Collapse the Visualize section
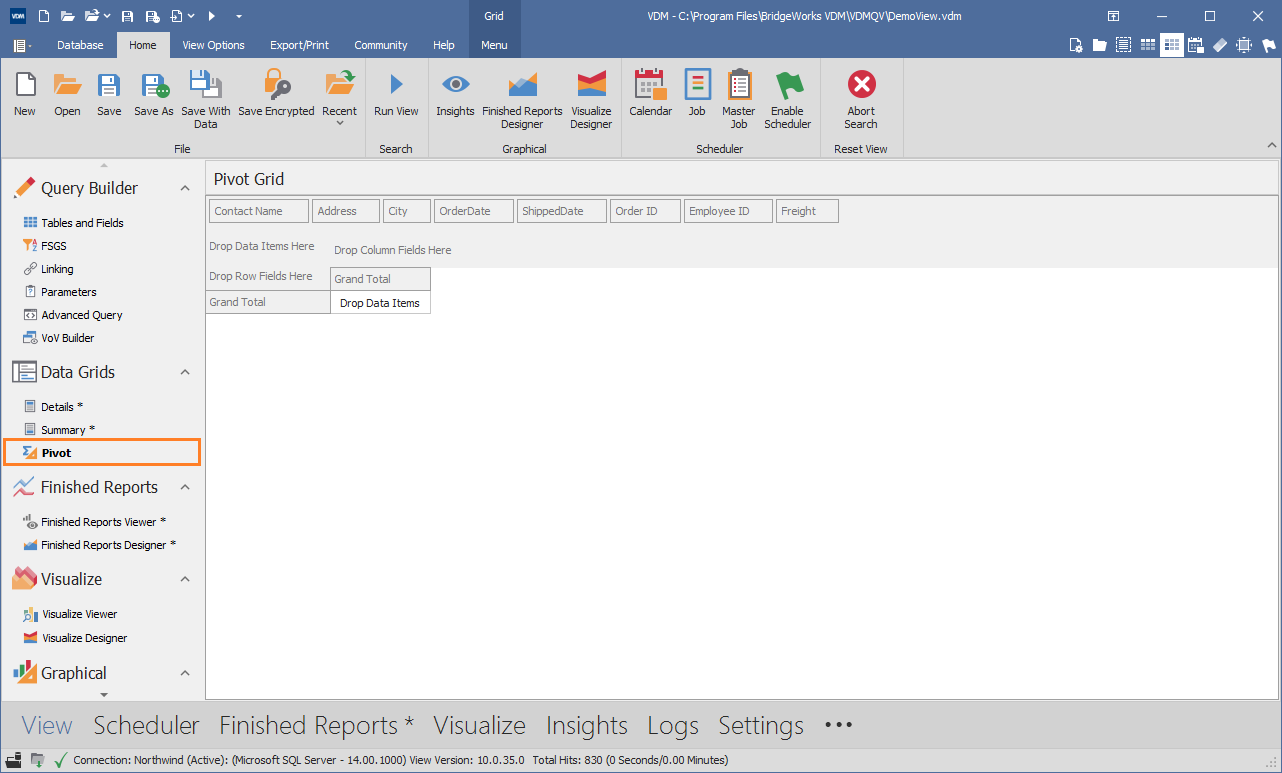The image size is (1282, 773). [184, 579]
